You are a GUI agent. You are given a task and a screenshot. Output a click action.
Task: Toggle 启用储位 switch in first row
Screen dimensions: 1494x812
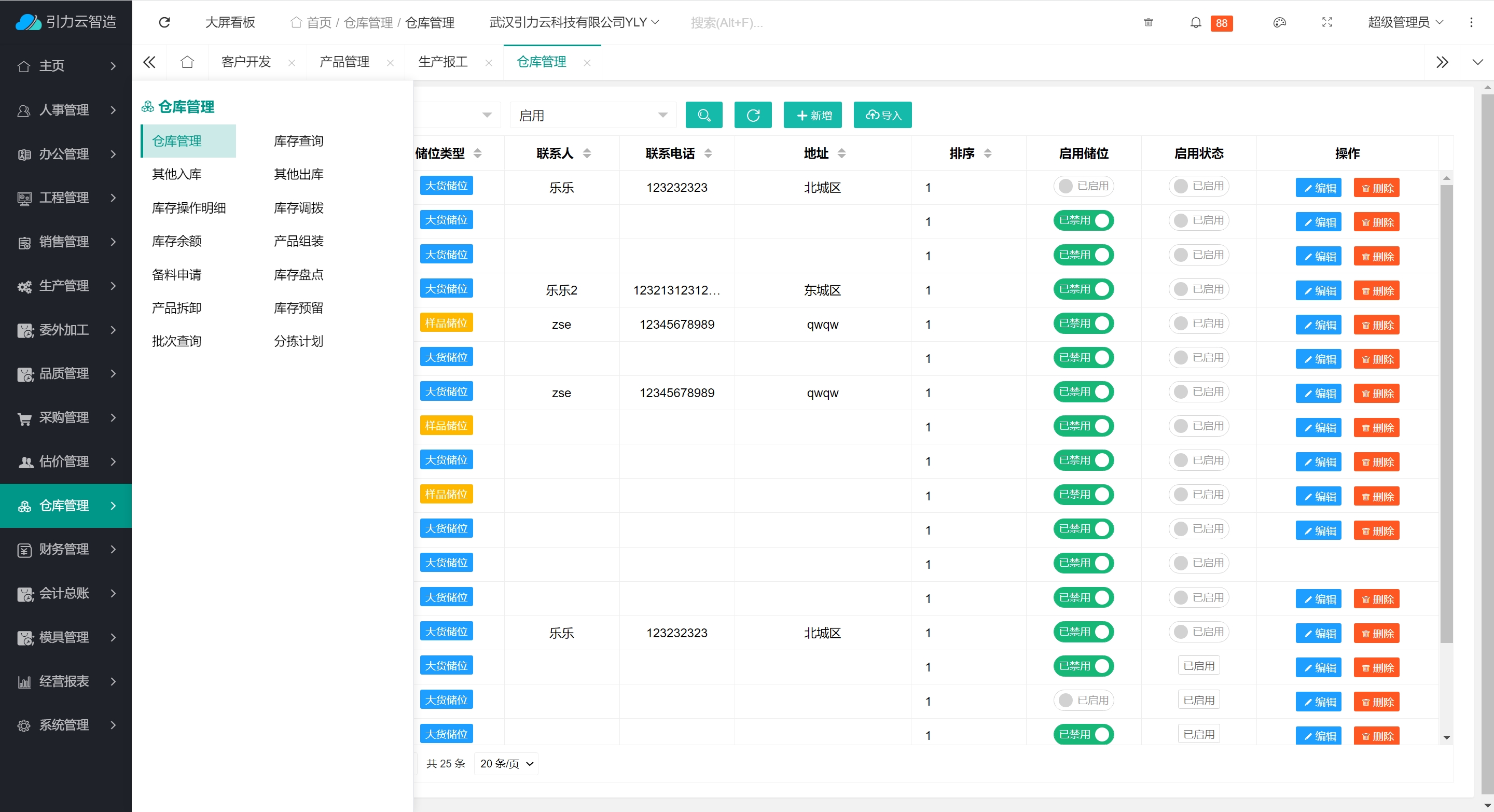[x=1083, y=186]
